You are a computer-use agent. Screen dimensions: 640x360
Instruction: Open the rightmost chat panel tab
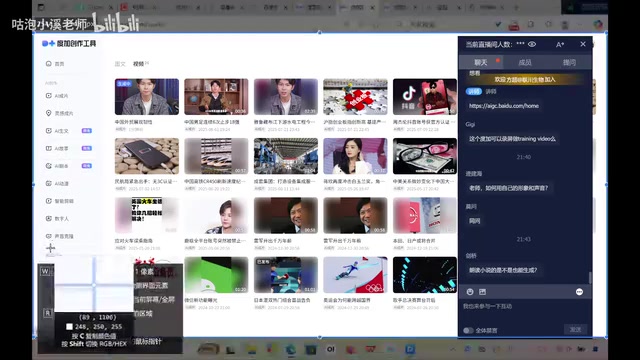point(569,62)
